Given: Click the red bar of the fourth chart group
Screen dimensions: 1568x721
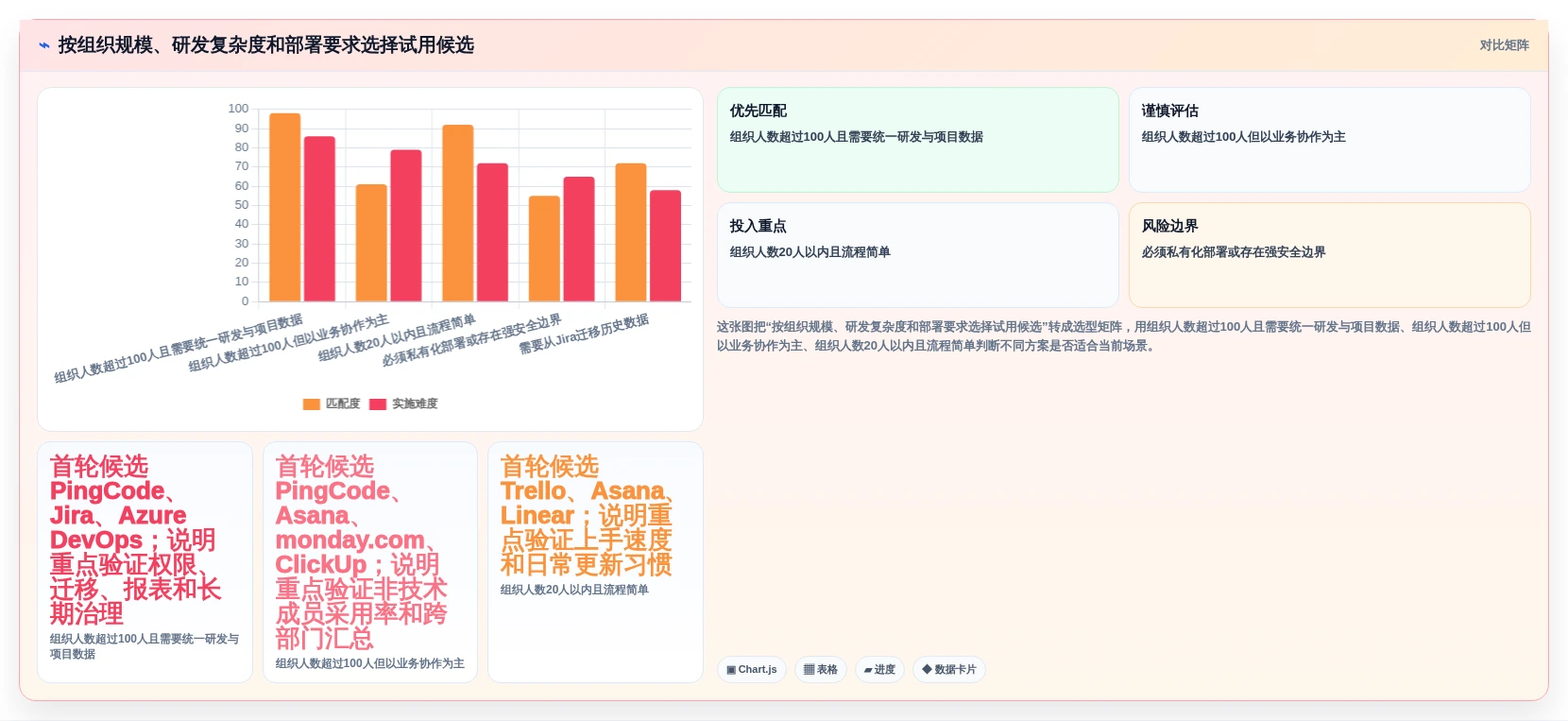Looking at the screenshot, I should pyautogui.click(x=579, y=239).
